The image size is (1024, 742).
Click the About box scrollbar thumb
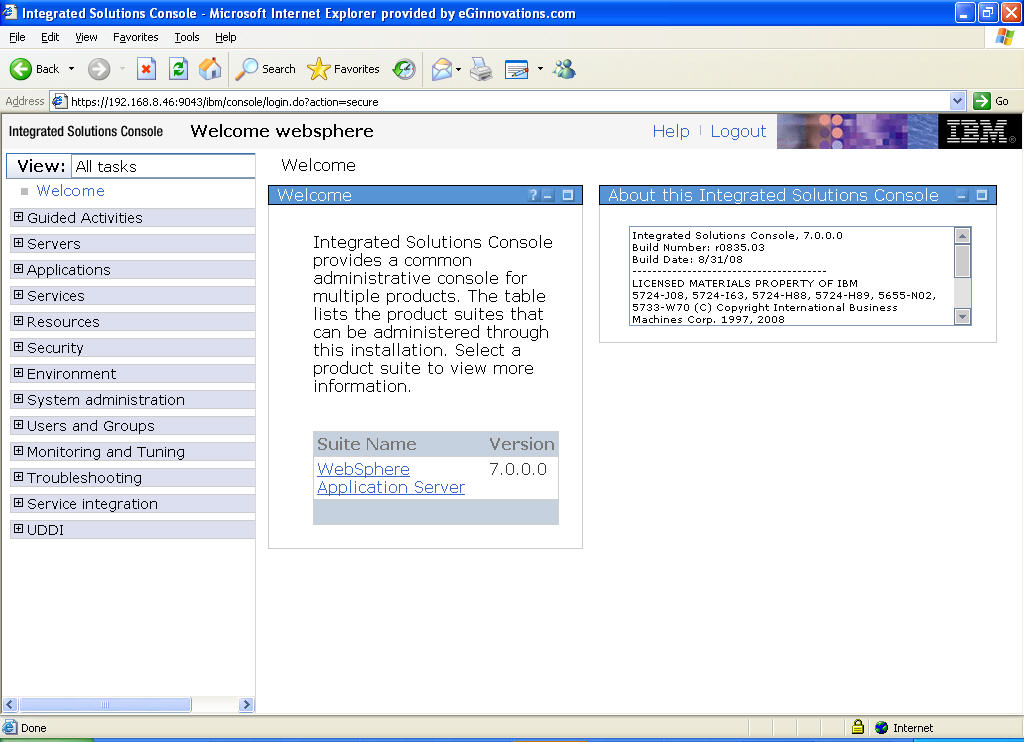coord(962,261)
